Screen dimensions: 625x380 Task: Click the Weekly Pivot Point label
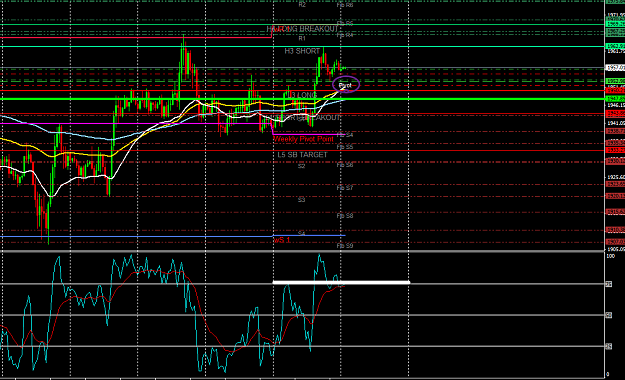303,139
